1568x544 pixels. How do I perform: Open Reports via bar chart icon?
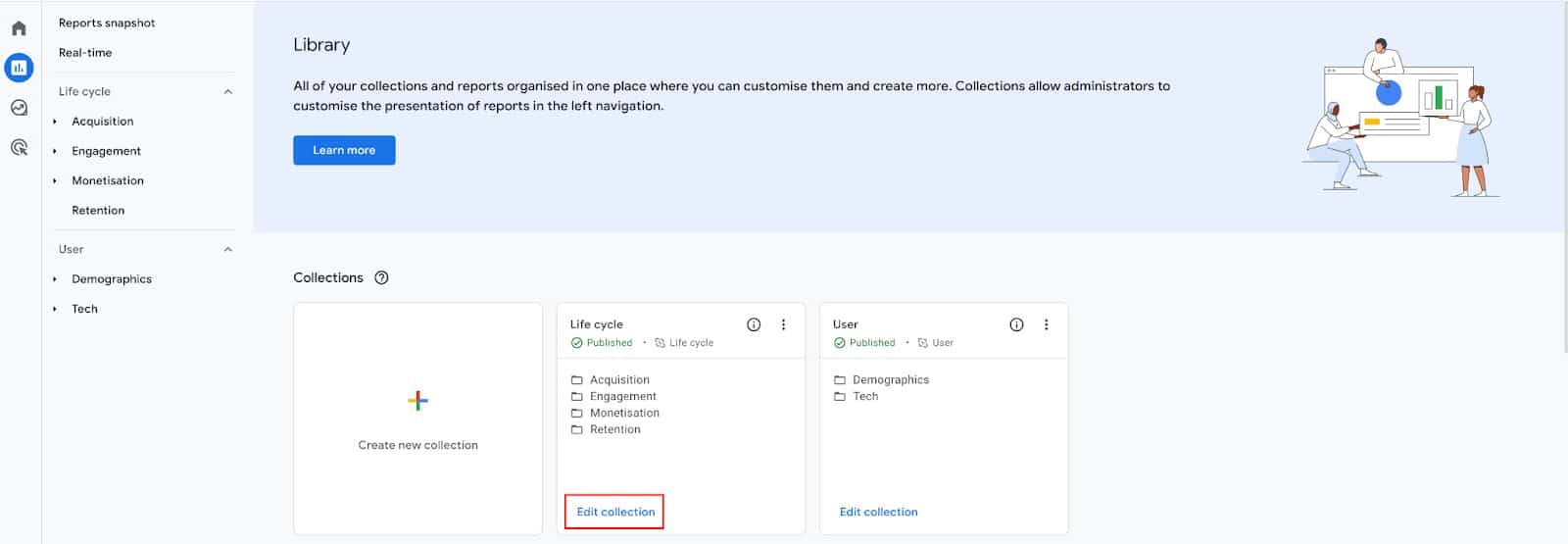(19, 68)
